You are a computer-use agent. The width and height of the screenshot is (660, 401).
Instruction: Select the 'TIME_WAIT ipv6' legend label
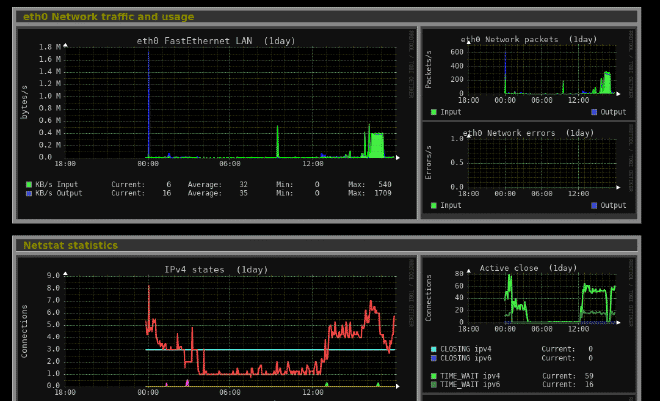coord(470,385)
